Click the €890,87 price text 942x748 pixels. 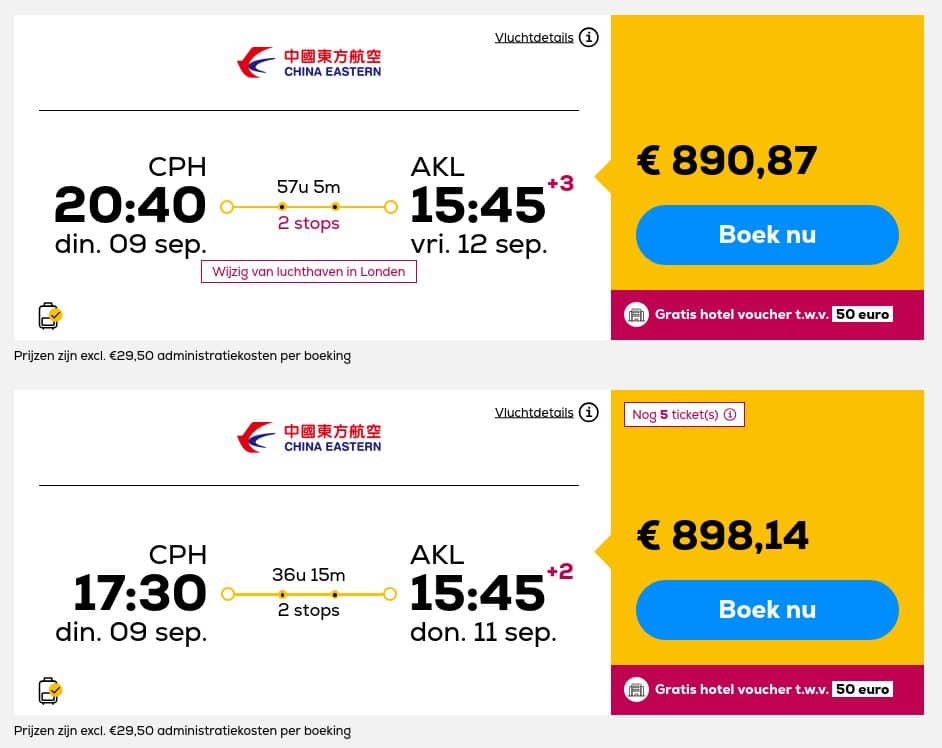(x=727, y=161)
